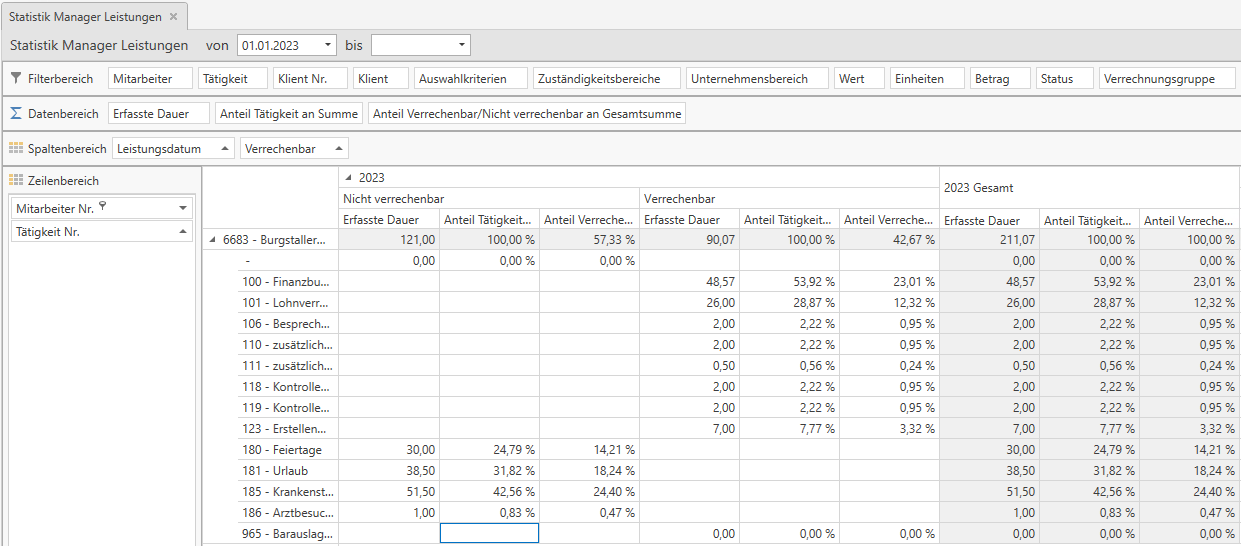This screenshot has width=1241, height=546.
Task: Toggle sort arrow on Tätigkeit Nr. field
Action: click(x=183, y=231)
